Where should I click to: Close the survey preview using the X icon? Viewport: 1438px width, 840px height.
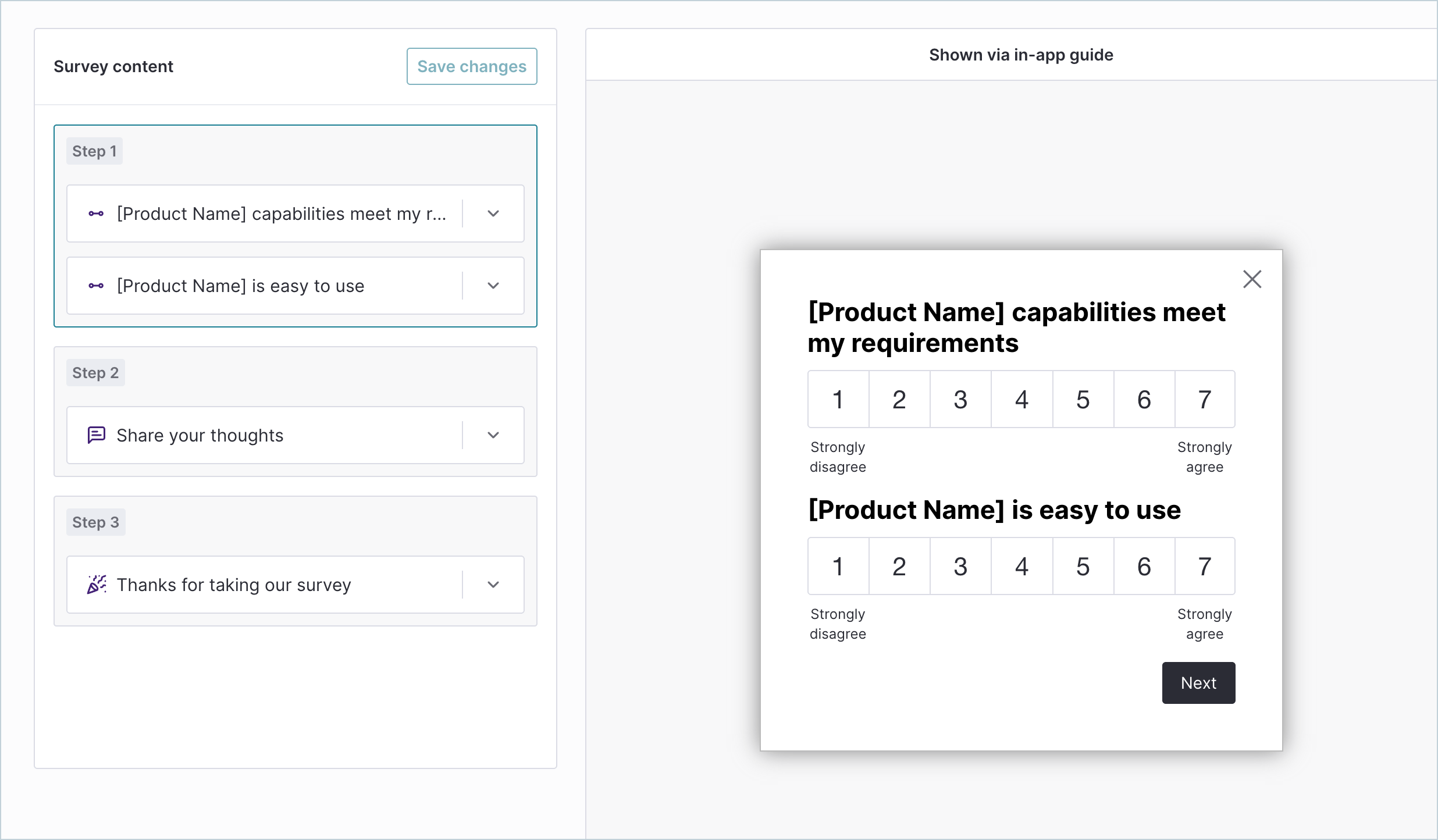point(1252,279)
